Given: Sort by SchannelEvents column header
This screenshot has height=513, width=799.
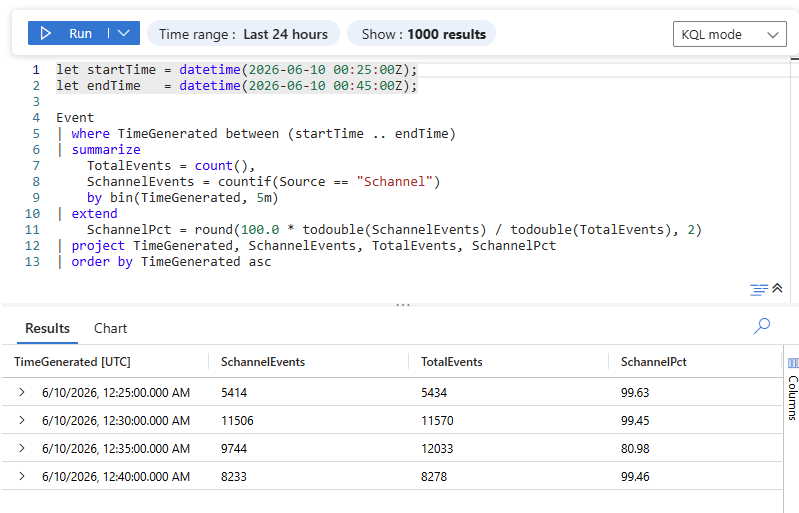Looking at the screenshot, I should [263, 362].
